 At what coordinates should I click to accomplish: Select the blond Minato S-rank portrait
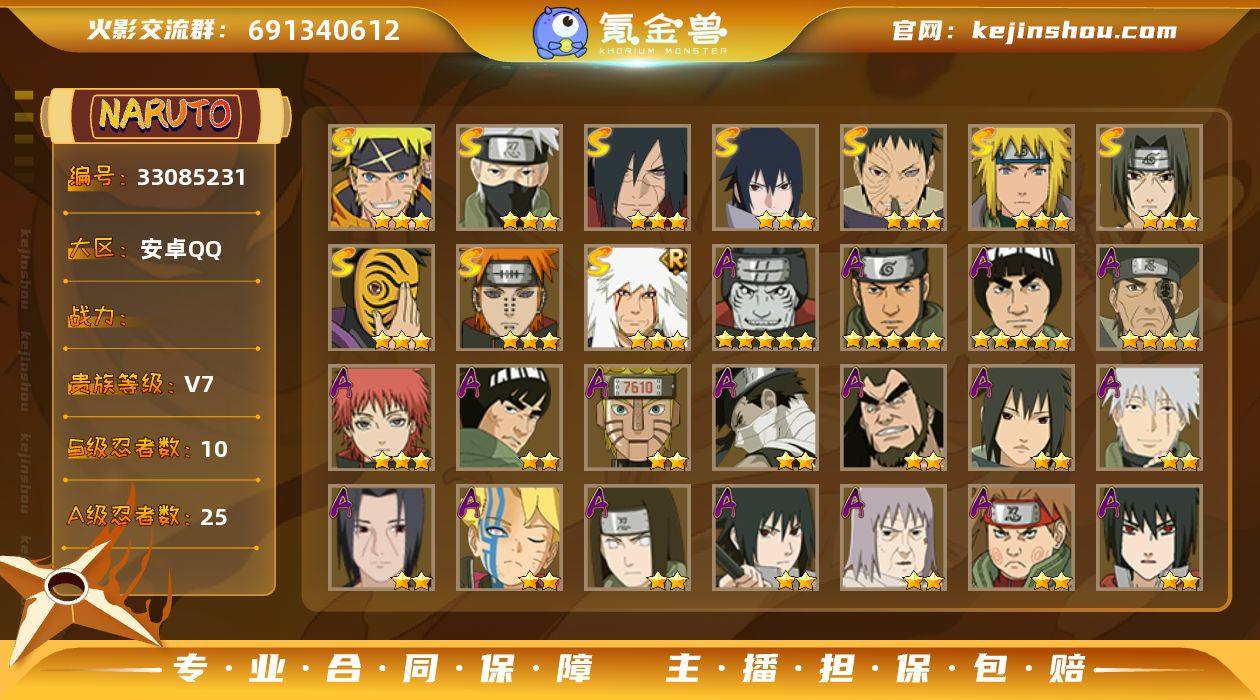point(1021,178)
